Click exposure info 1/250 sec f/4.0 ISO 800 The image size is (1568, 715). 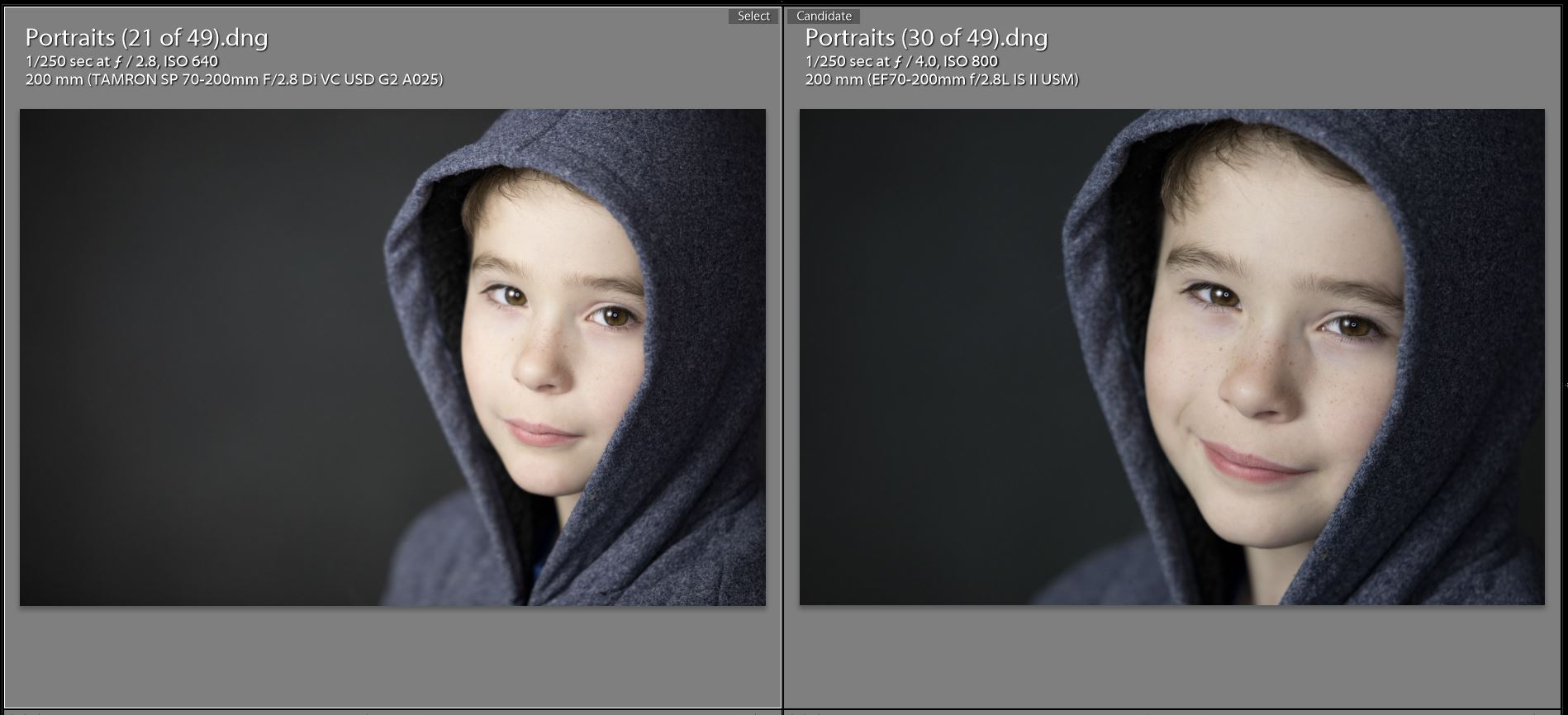click(x=901, y=61)
